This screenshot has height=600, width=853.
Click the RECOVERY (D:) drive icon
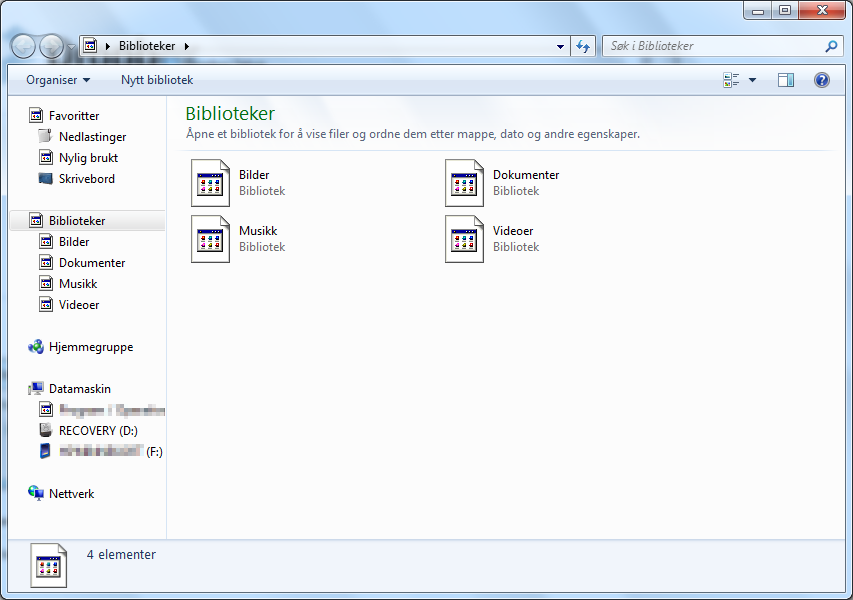46,430
